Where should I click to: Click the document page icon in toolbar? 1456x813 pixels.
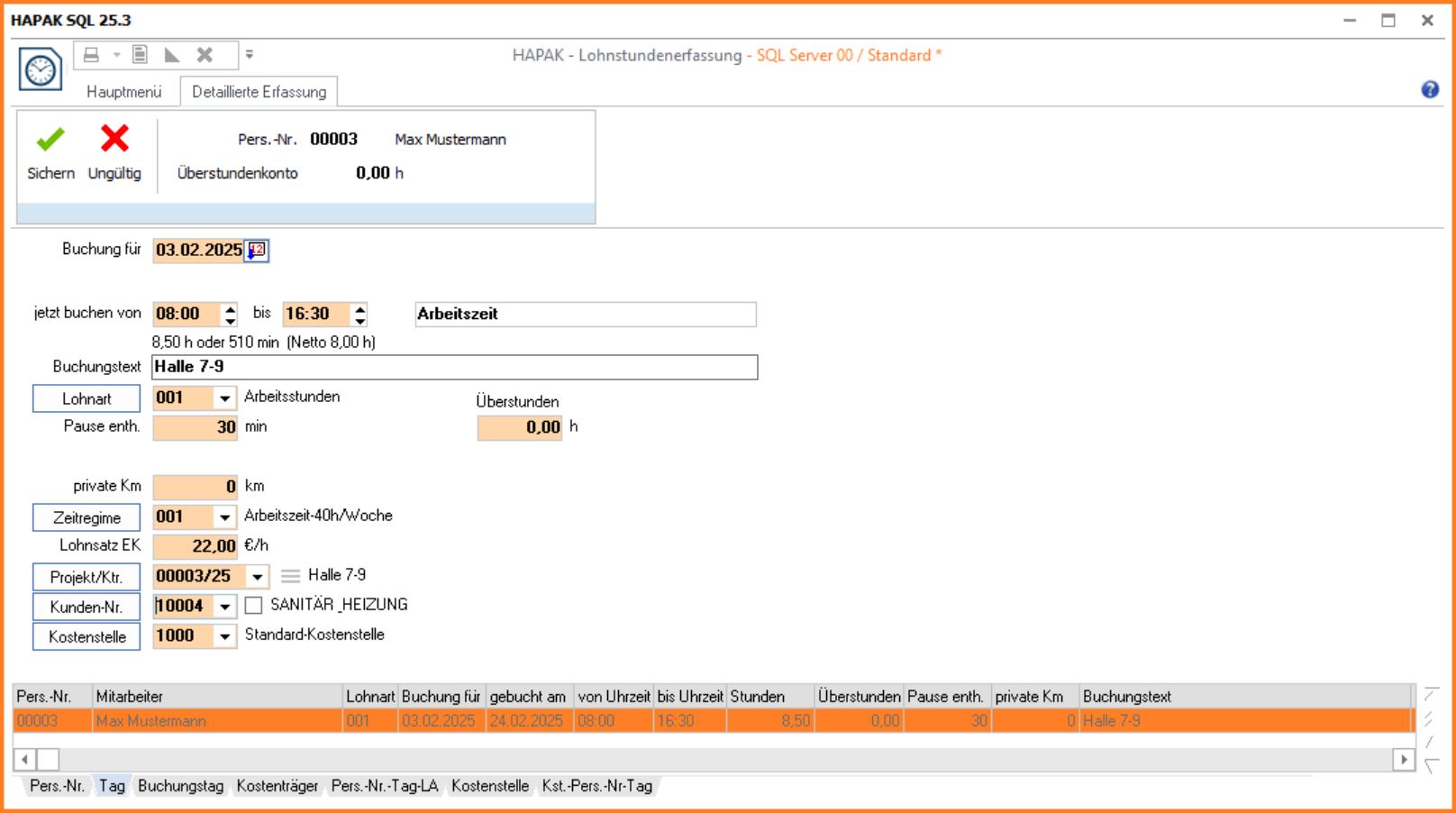[140, 55]
